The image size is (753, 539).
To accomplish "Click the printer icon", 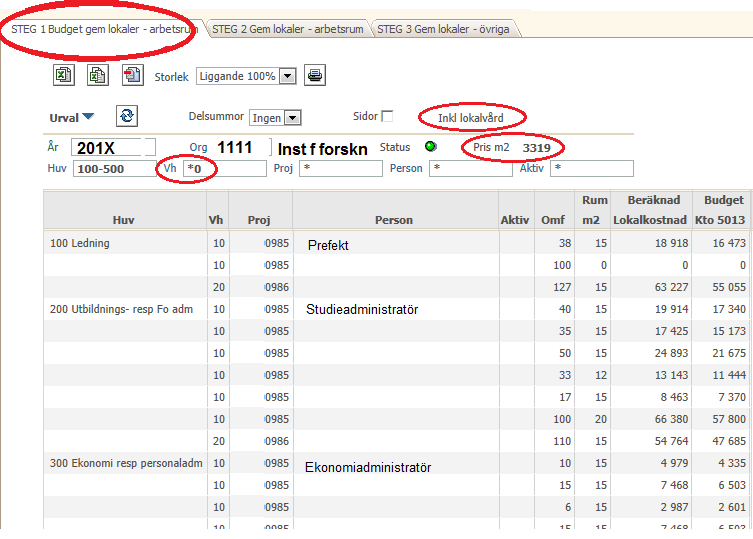I will click(315, 75).
